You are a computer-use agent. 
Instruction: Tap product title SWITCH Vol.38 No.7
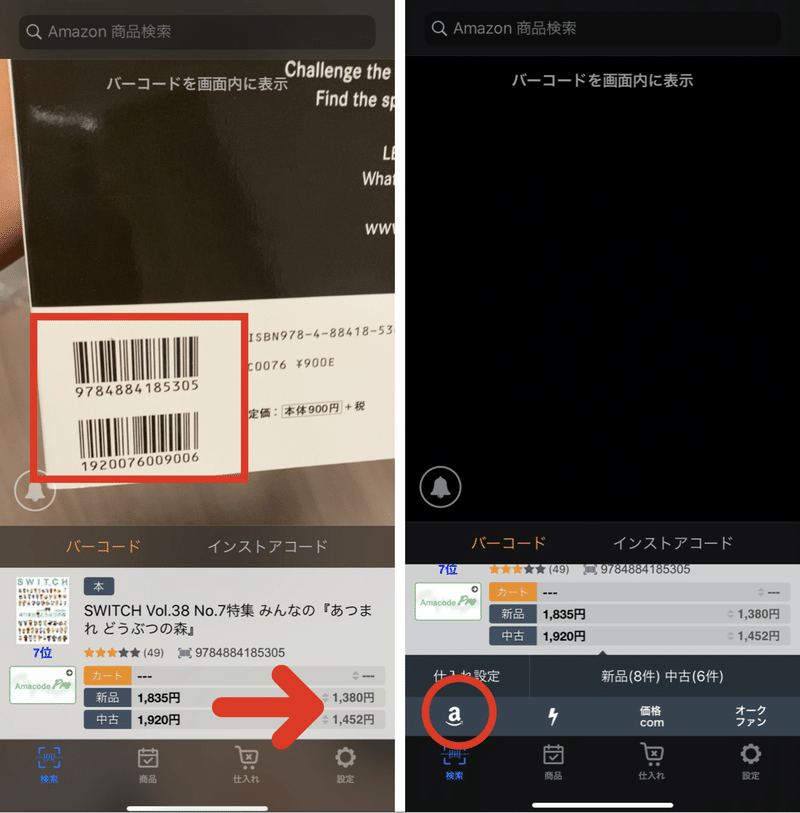[x=228, y=619]
